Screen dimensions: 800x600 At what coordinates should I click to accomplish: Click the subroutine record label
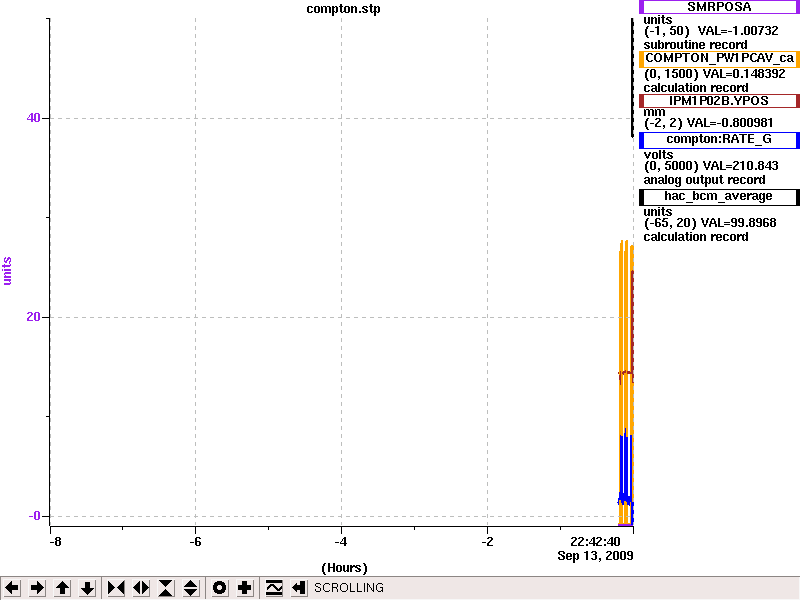(695, 45)
